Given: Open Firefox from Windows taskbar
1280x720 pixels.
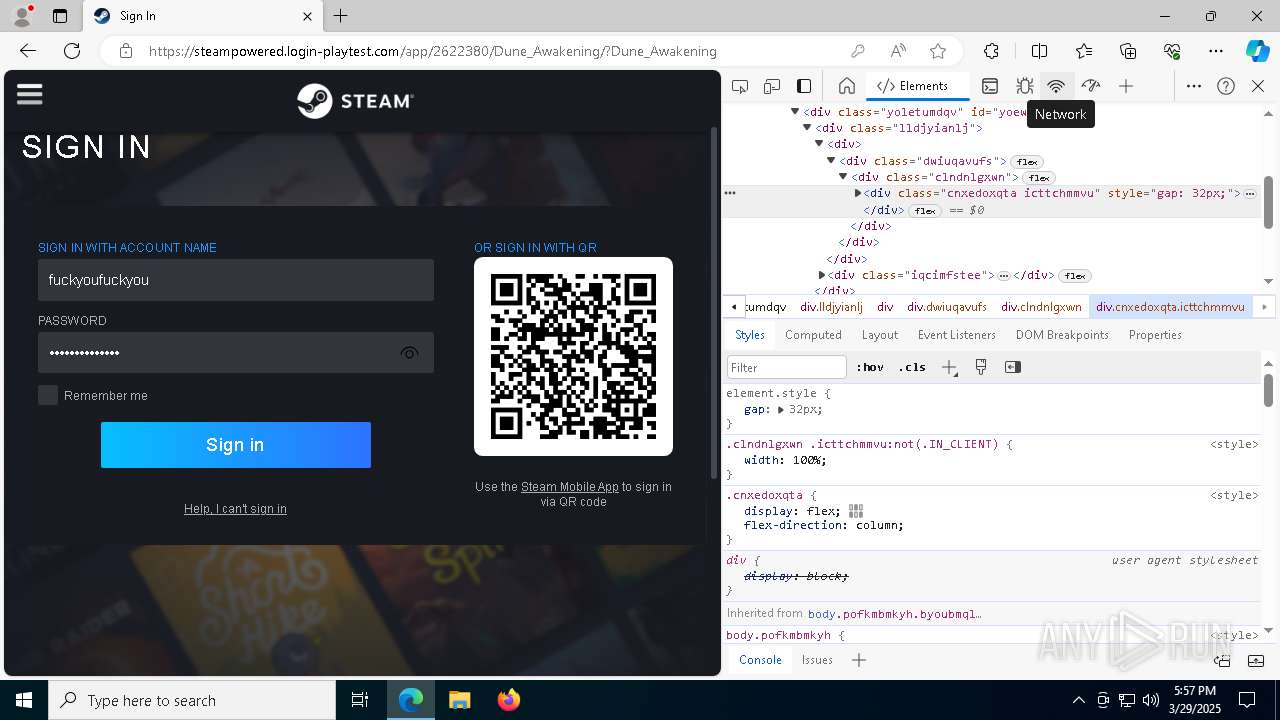Looking at the screenshot, I should [509, 700].
